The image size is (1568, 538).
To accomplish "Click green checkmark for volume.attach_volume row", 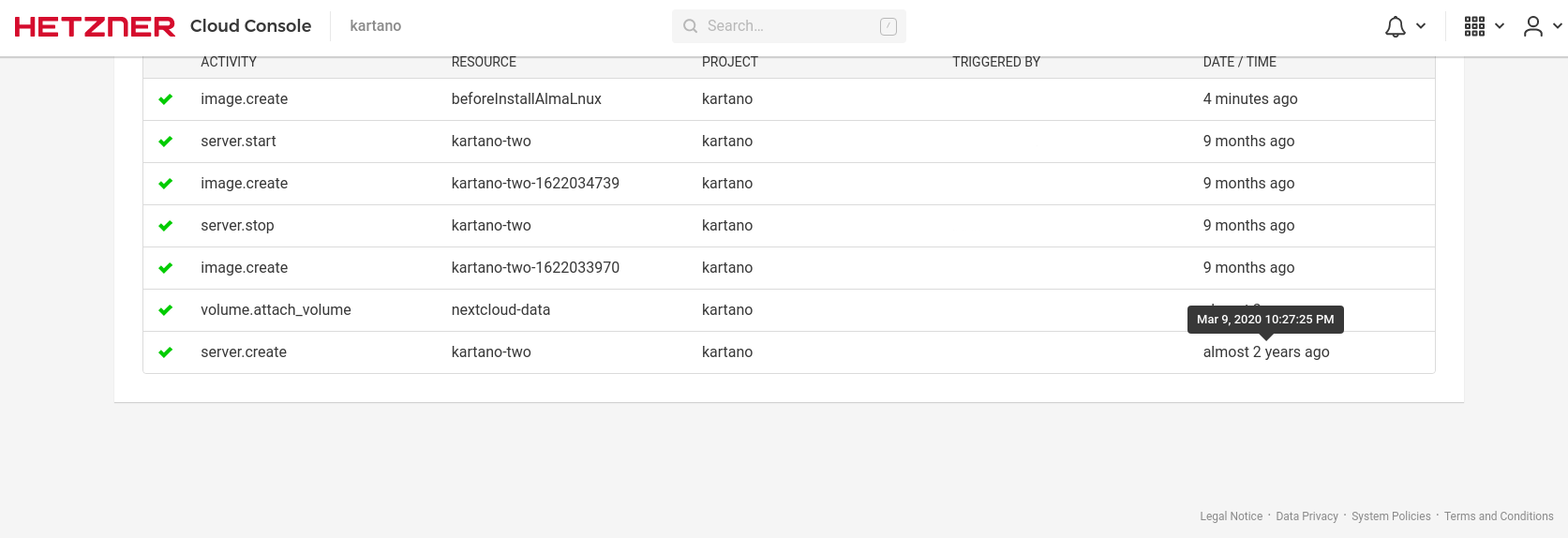I will click(x=166, y=310).
